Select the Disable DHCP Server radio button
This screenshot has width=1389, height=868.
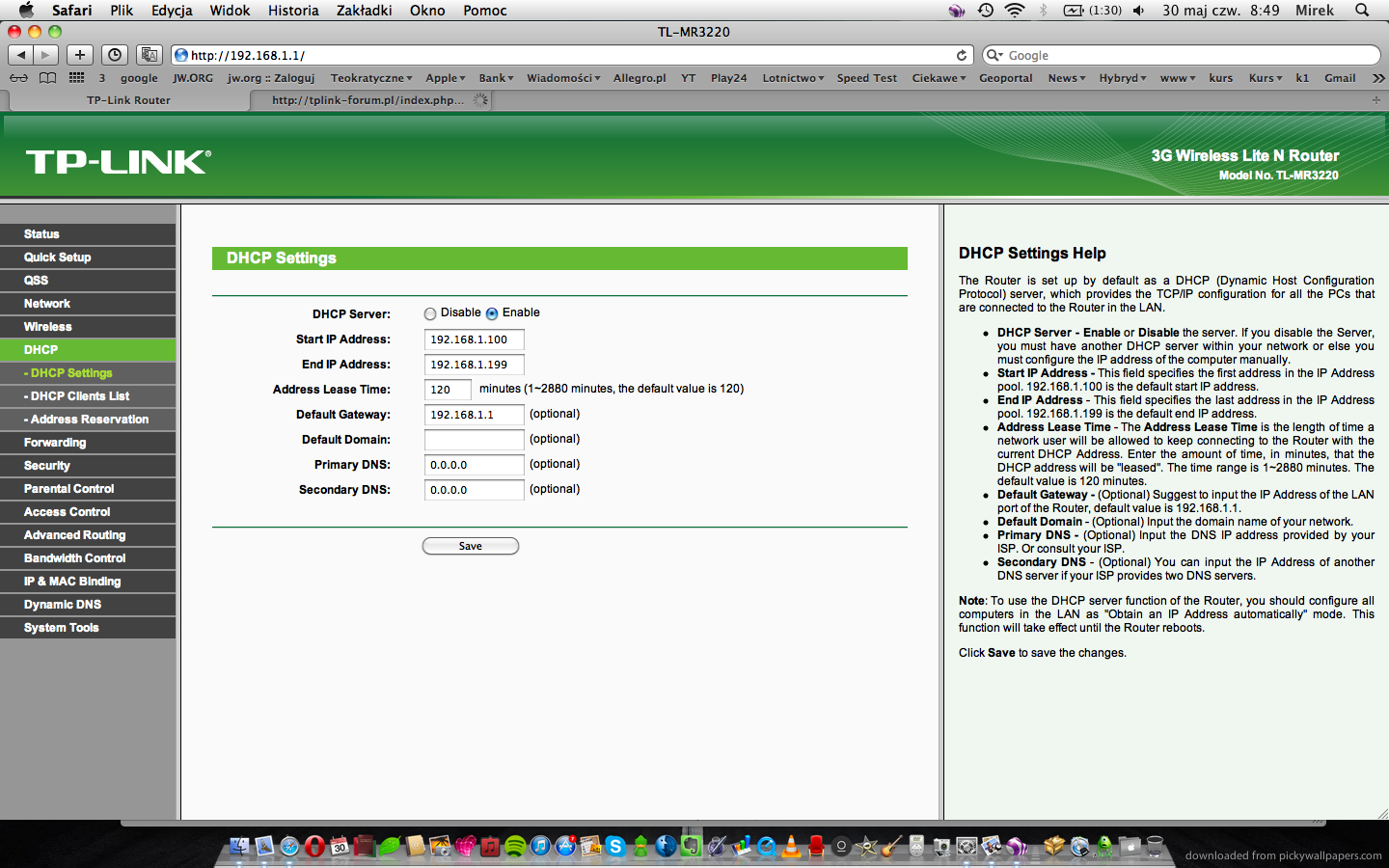point(430,313)
